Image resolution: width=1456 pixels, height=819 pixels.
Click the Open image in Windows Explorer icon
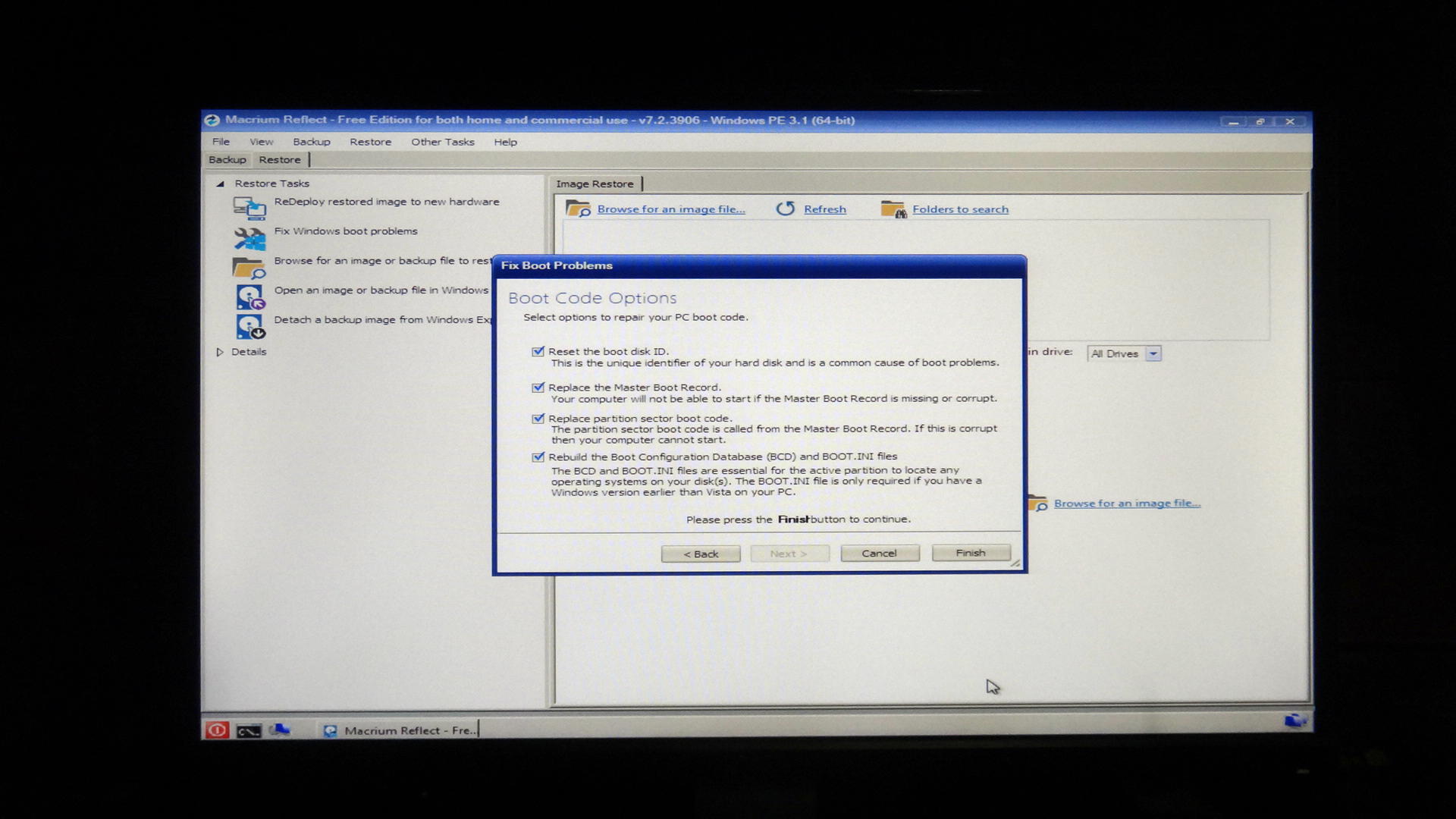tap(249, 297)
